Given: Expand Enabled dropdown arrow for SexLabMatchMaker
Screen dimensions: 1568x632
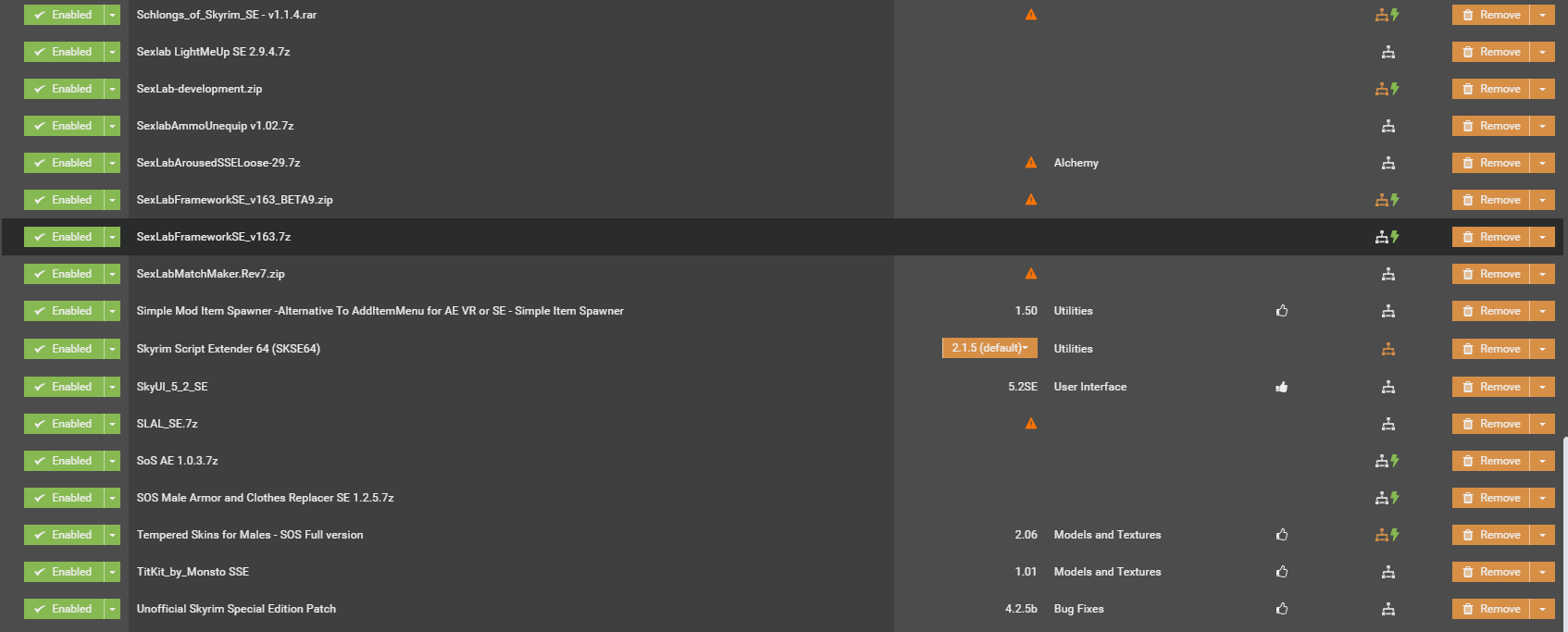Looking at the screenshot, I should coord(112,274).
